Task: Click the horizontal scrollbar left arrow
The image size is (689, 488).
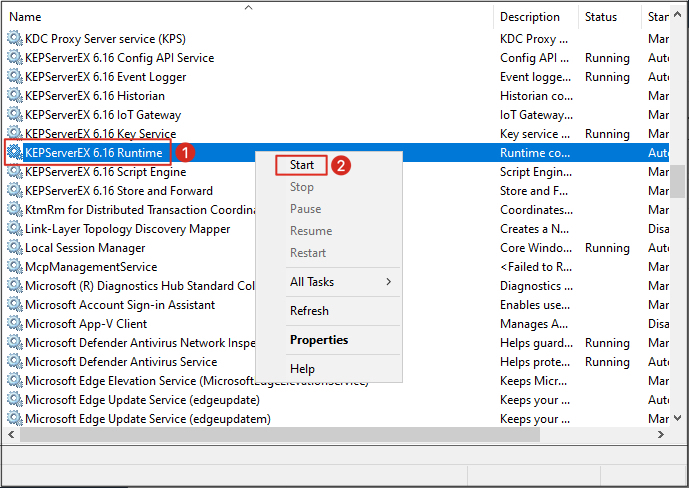Action: (x=11, y=434)
